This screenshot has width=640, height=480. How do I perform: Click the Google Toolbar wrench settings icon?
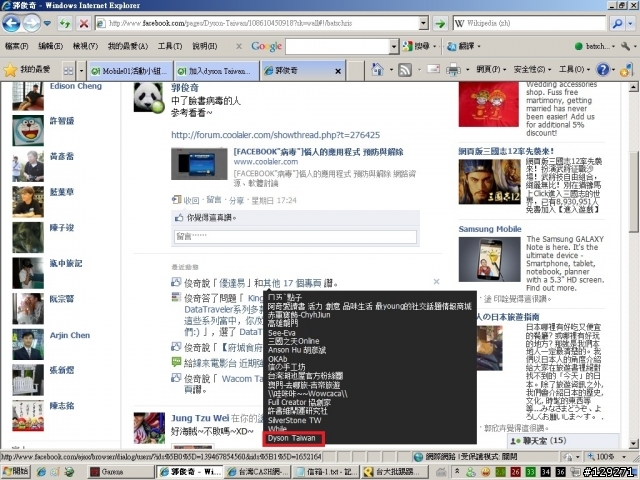coord(625,46)
